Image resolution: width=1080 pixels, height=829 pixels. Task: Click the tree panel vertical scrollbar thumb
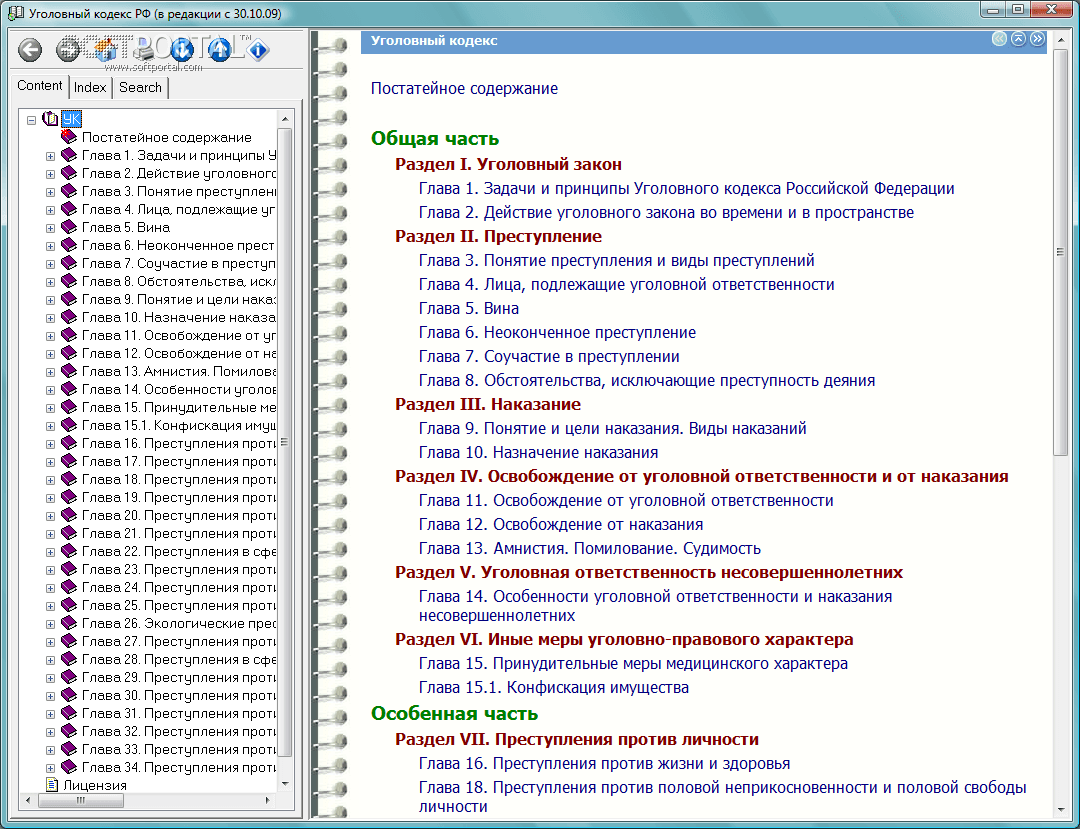tap(284, 441)
